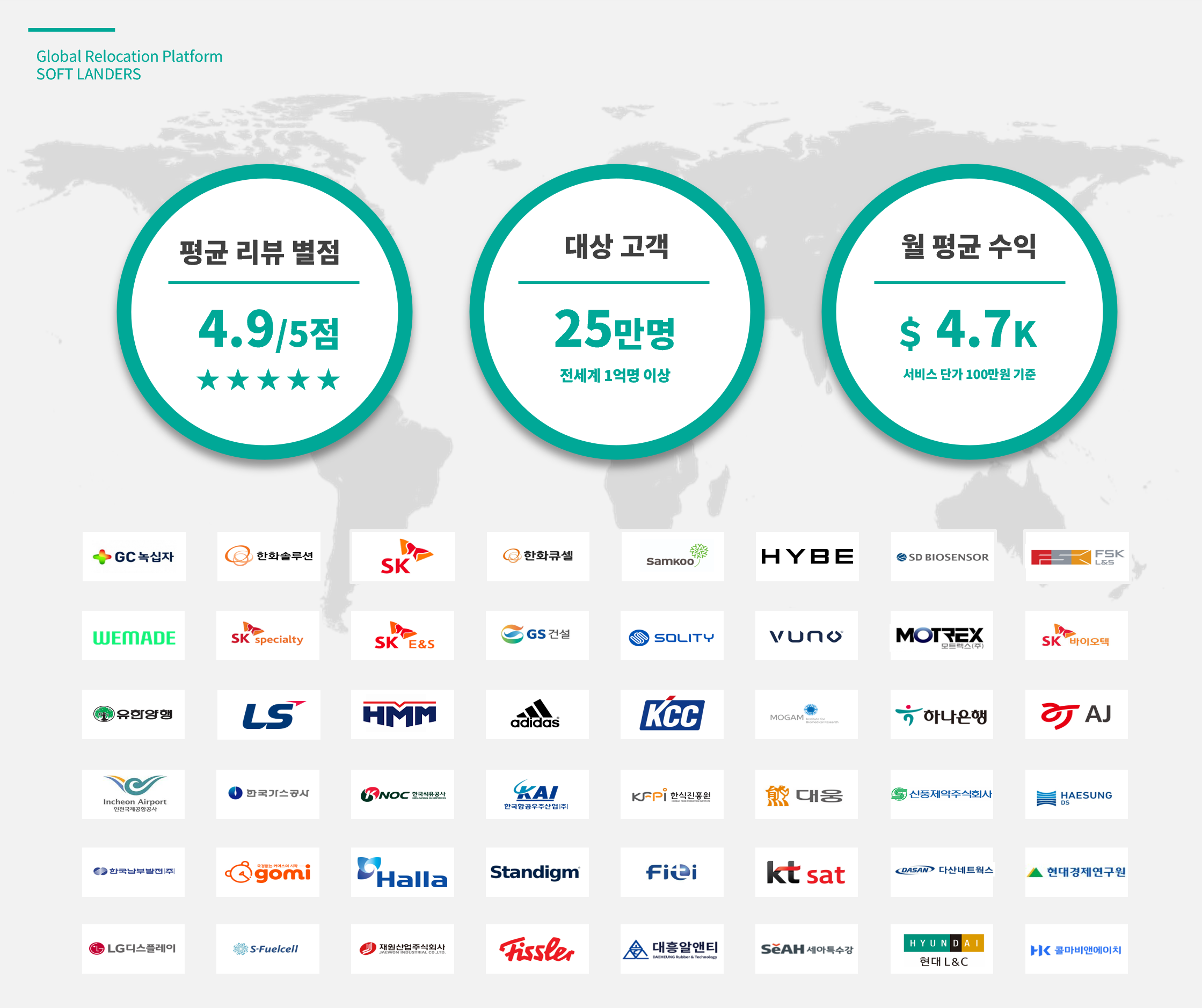
Task: Click the 서비스 단가 100만원 기준 caption
Action: [969, 374]
